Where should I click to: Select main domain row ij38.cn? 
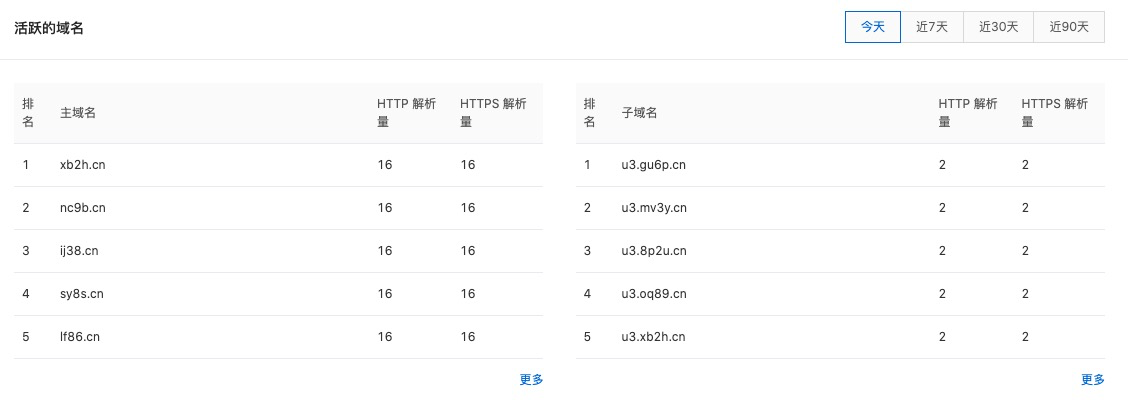(278, 251)
